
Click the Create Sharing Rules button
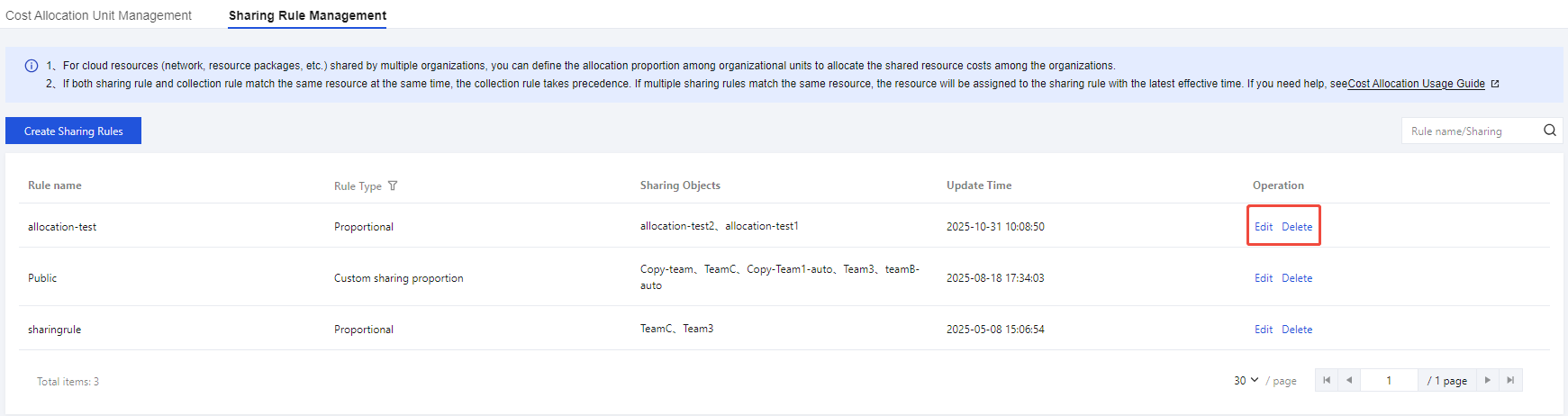click(x=73, y=131)
